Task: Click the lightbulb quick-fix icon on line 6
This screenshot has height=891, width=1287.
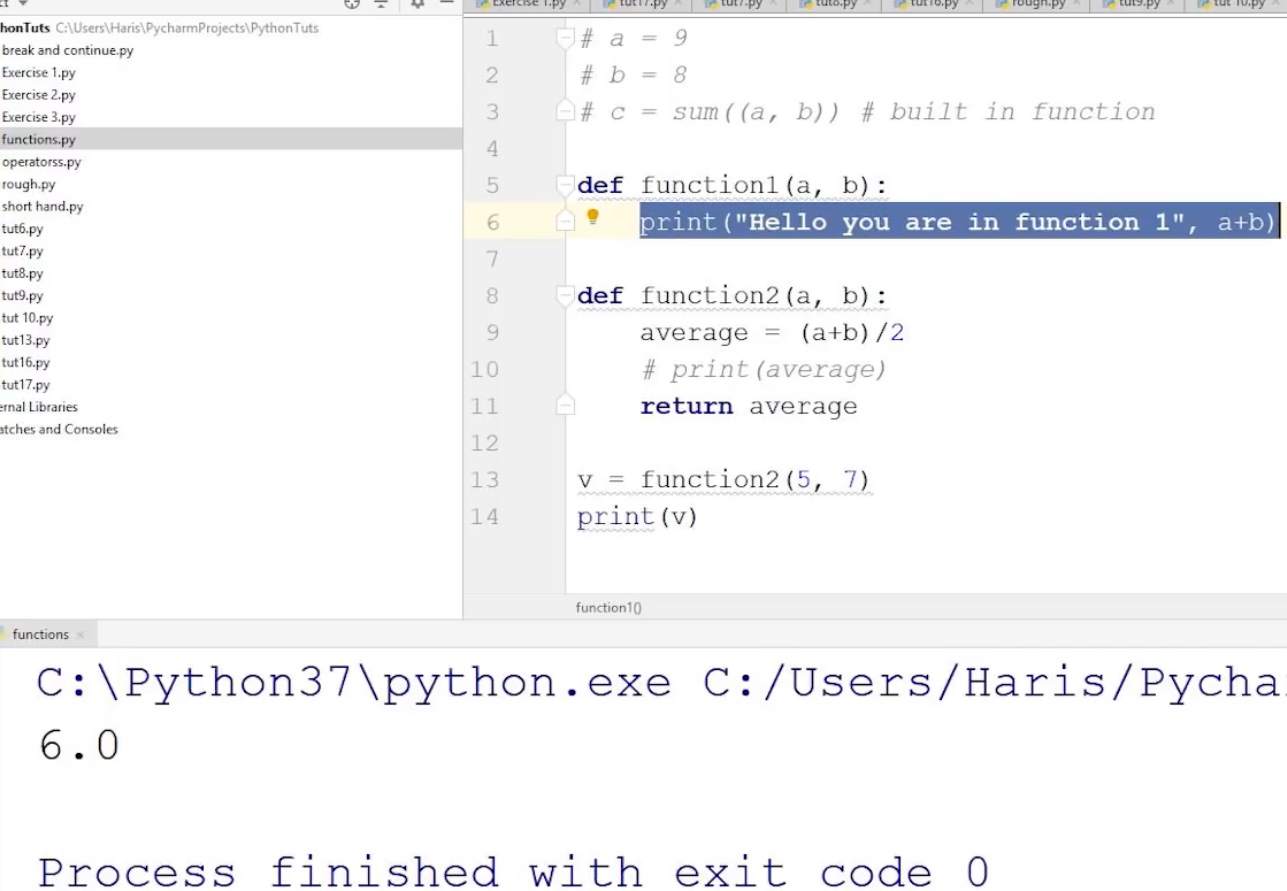Action: 594,218
